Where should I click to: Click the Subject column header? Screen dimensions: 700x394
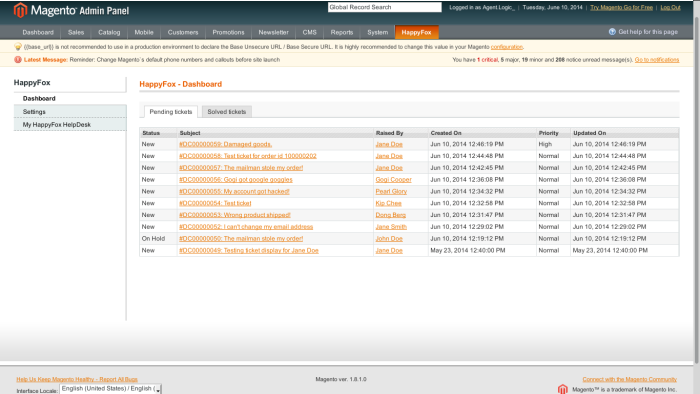point(275,133)
